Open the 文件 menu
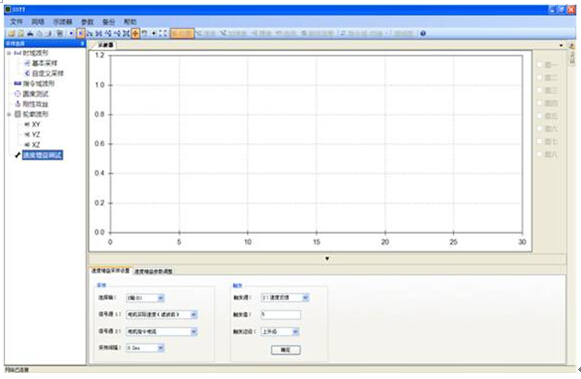 point(16,22)
